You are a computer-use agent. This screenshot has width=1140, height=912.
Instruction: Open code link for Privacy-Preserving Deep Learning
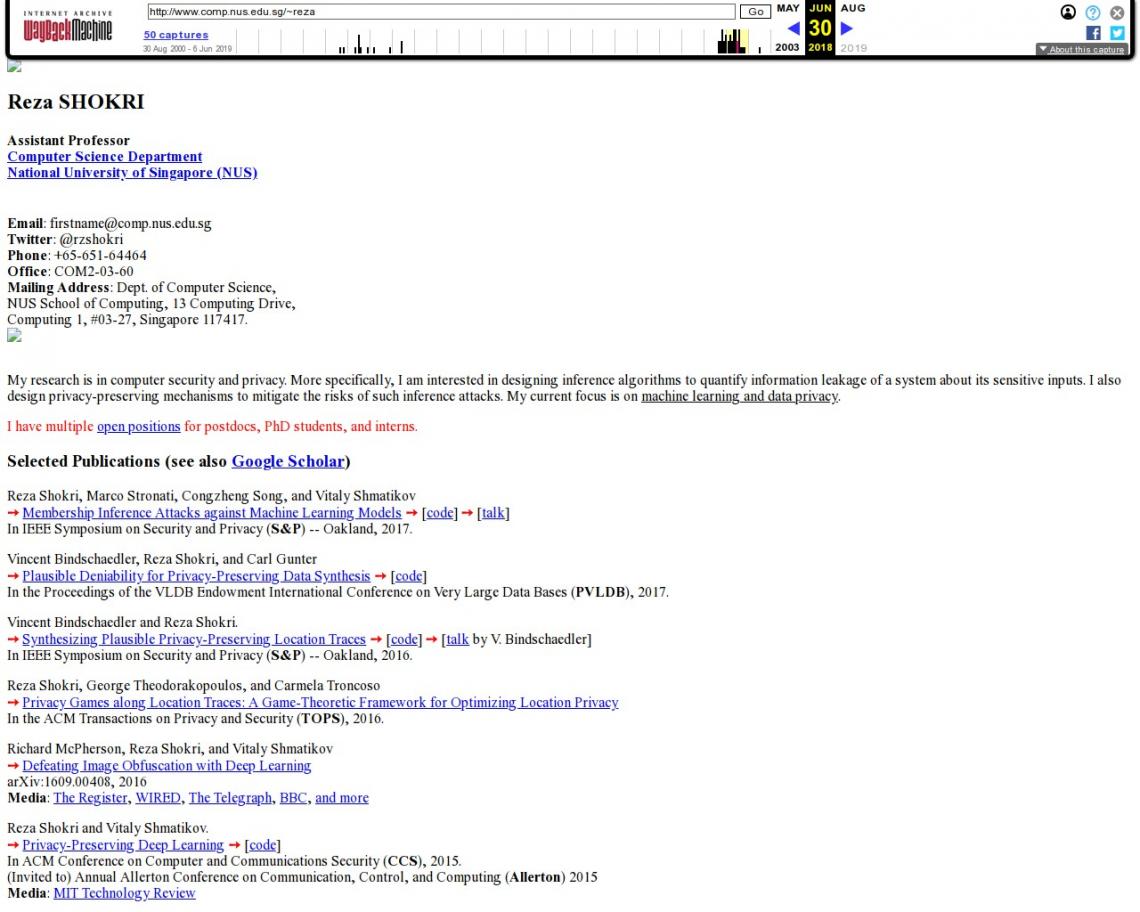(x=262, y=845)
